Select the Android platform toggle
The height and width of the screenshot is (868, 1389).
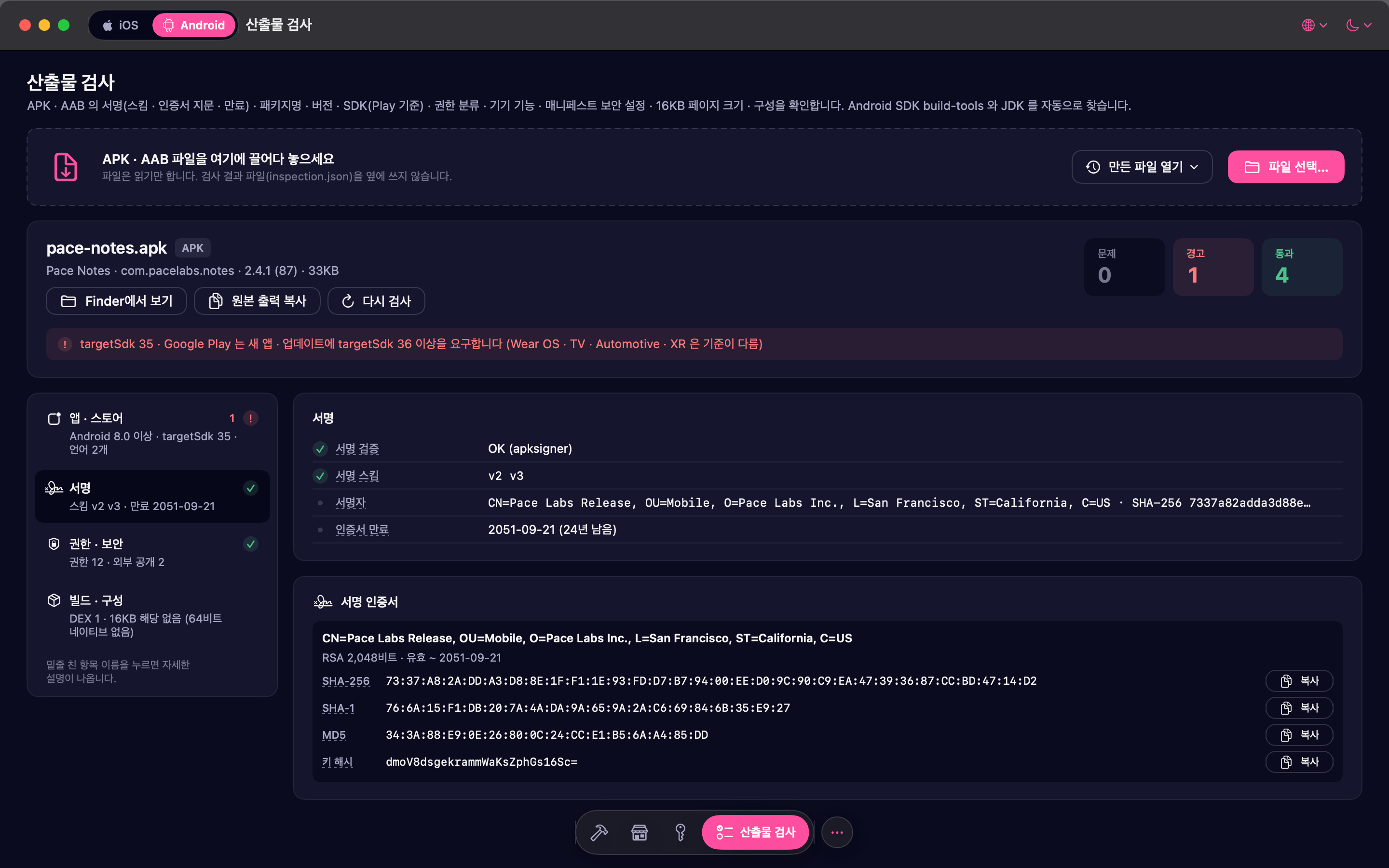coord(194,25)
